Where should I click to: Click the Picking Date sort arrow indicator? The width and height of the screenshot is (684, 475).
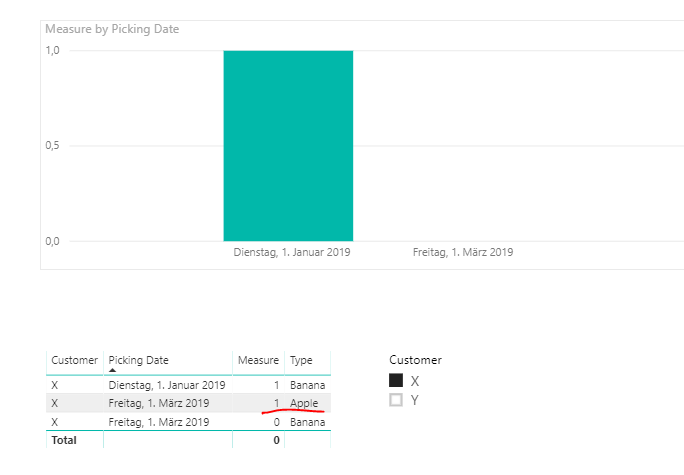(113, 370)
